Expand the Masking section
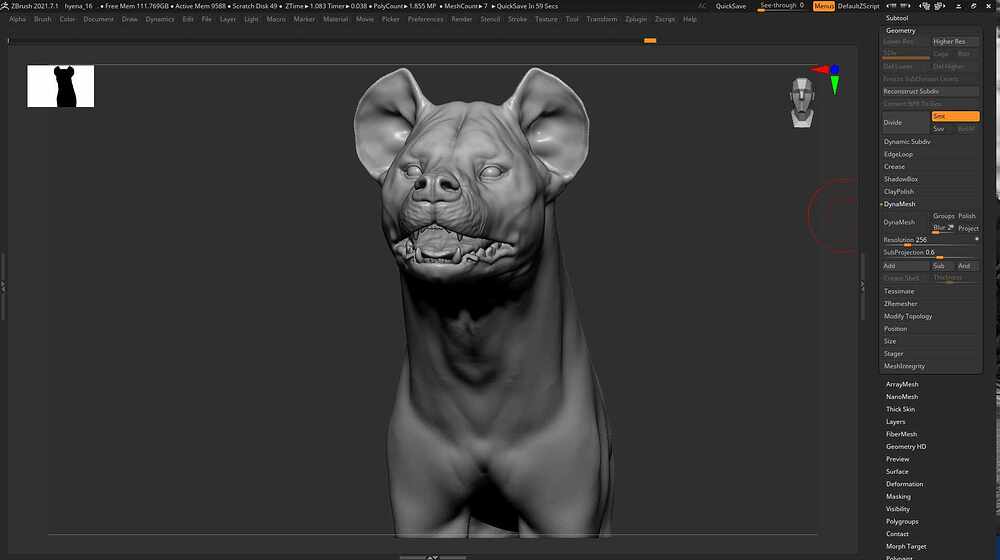 [898, 497]
